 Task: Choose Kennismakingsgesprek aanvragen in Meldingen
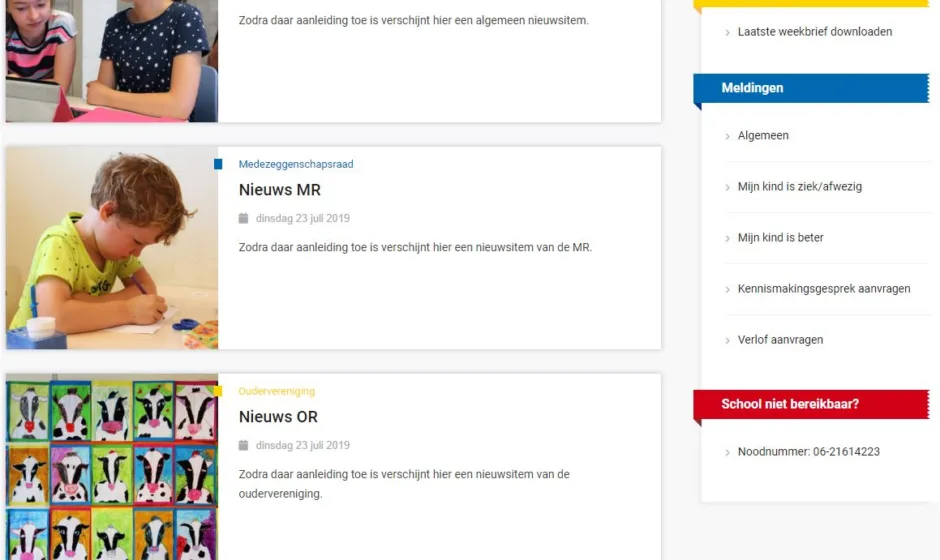(824, 288)
